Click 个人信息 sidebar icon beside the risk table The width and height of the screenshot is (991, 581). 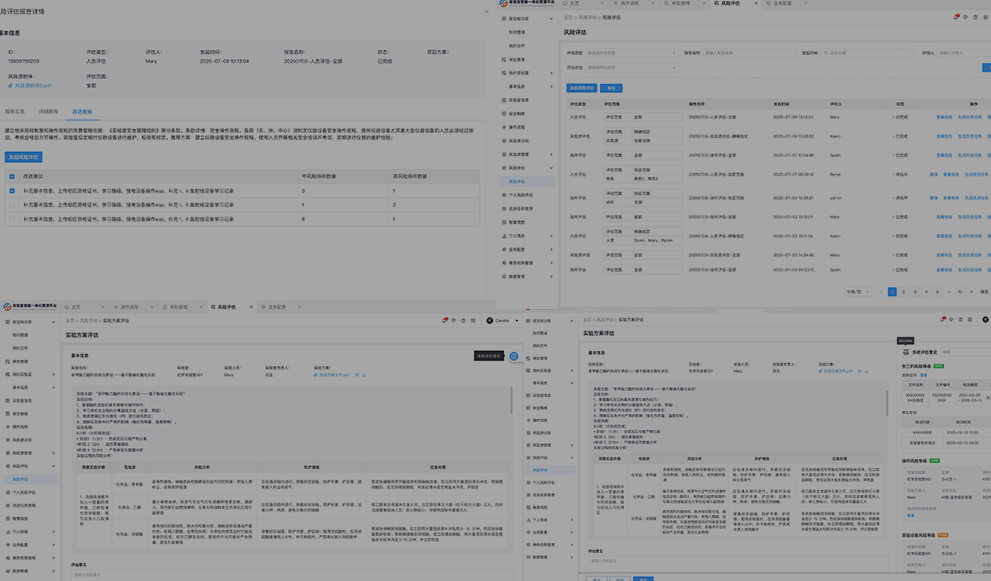504,234
